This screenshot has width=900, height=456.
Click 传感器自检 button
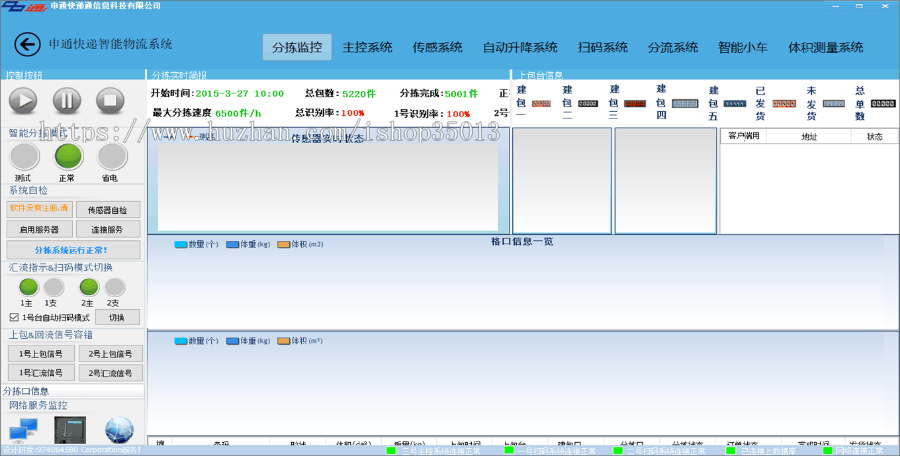click(x=108, y=210)
